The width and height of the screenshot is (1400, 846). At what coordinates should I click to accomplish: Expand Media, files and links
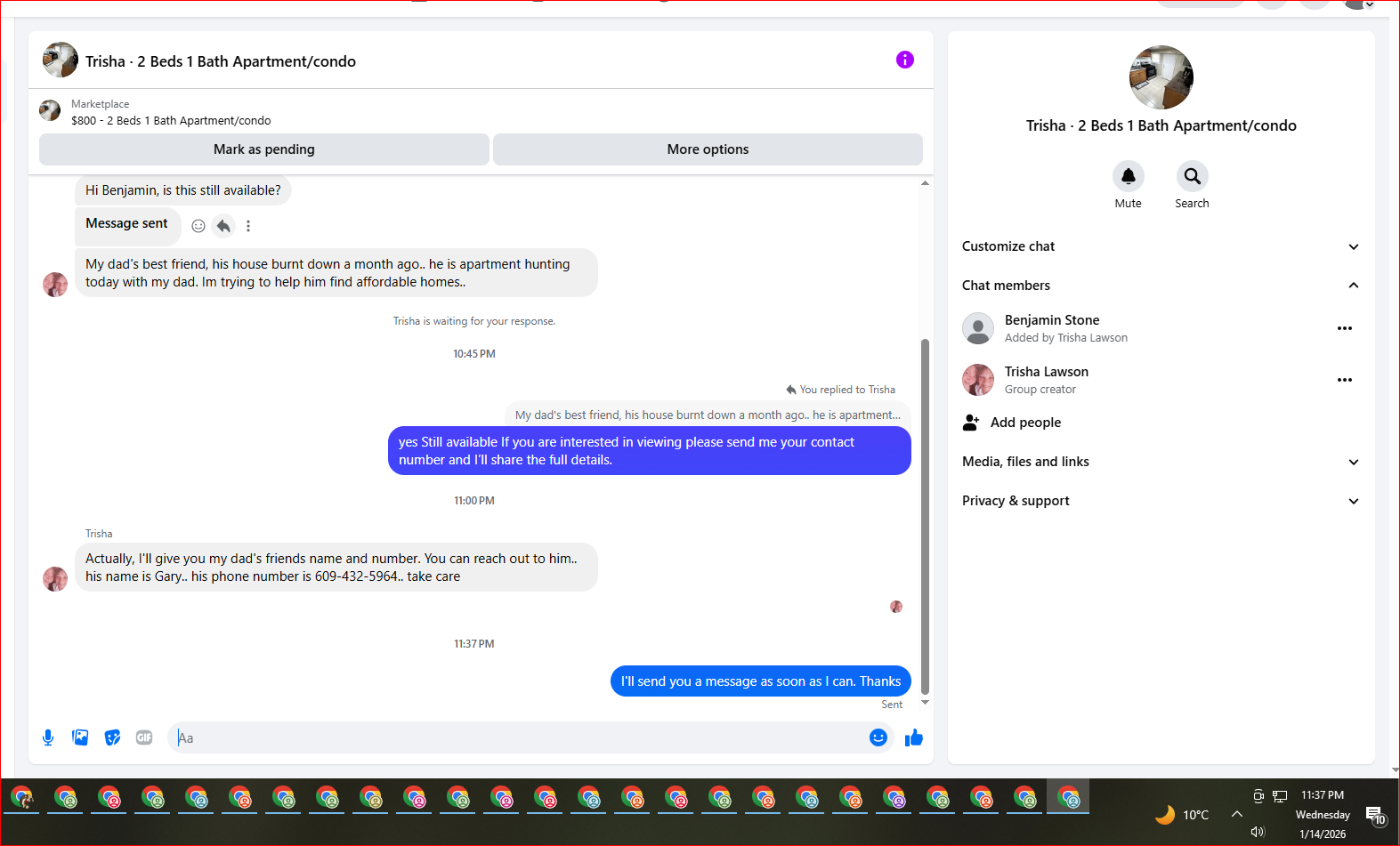(x=1161, y=462)
